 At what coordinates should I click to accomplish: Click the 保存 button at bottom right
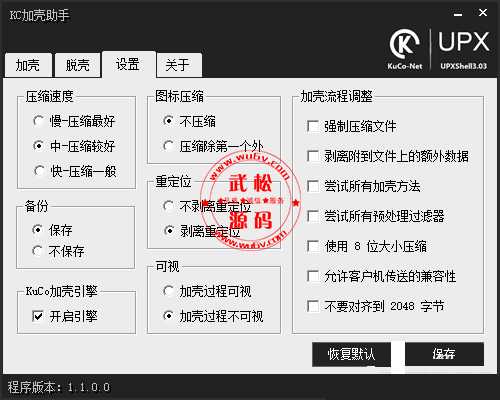pyautogui.click(x=444, y=354)
